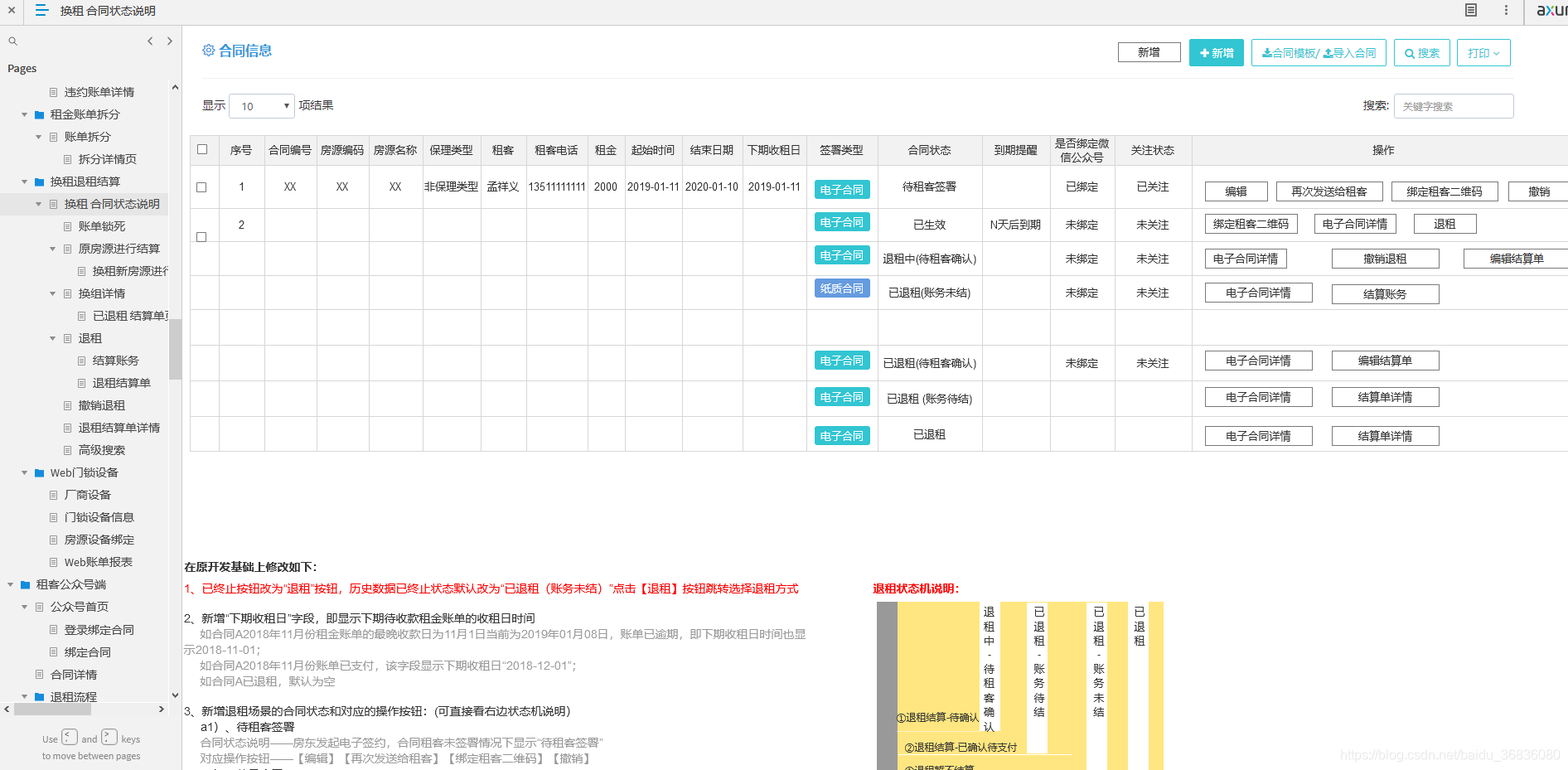Collapse the 账单拆分 tree node
This screenshot has width=1568, height=770.
[x=39, y=137]
